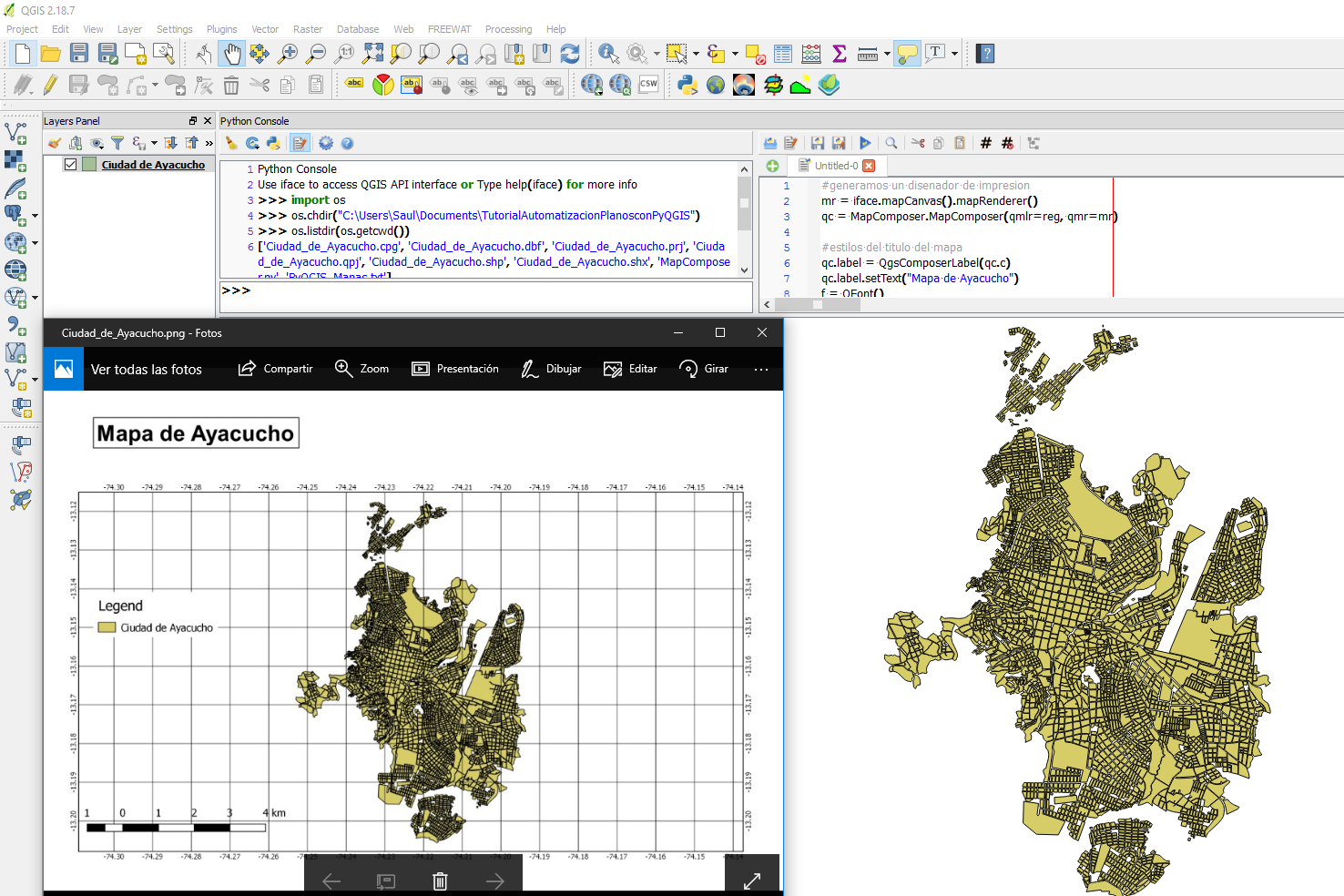Comment selected code with hash icon
Screen dimensions: 1344x896
point(986,143)
